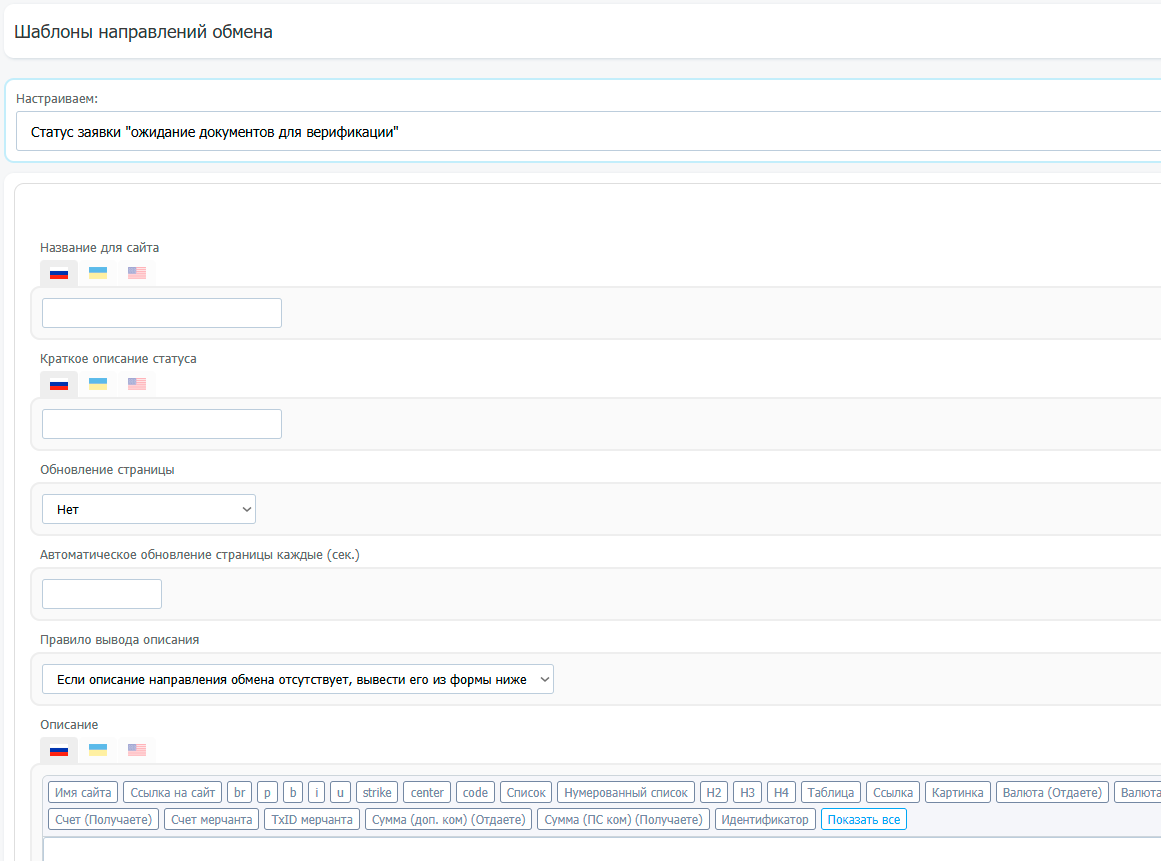Focus the "Название для сайта" text field
The image size is (1161, 861).
point(162,313)
